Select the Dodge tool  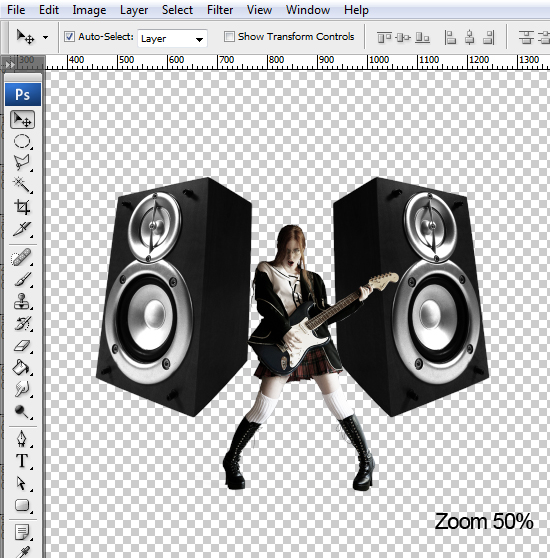point(22,411)
